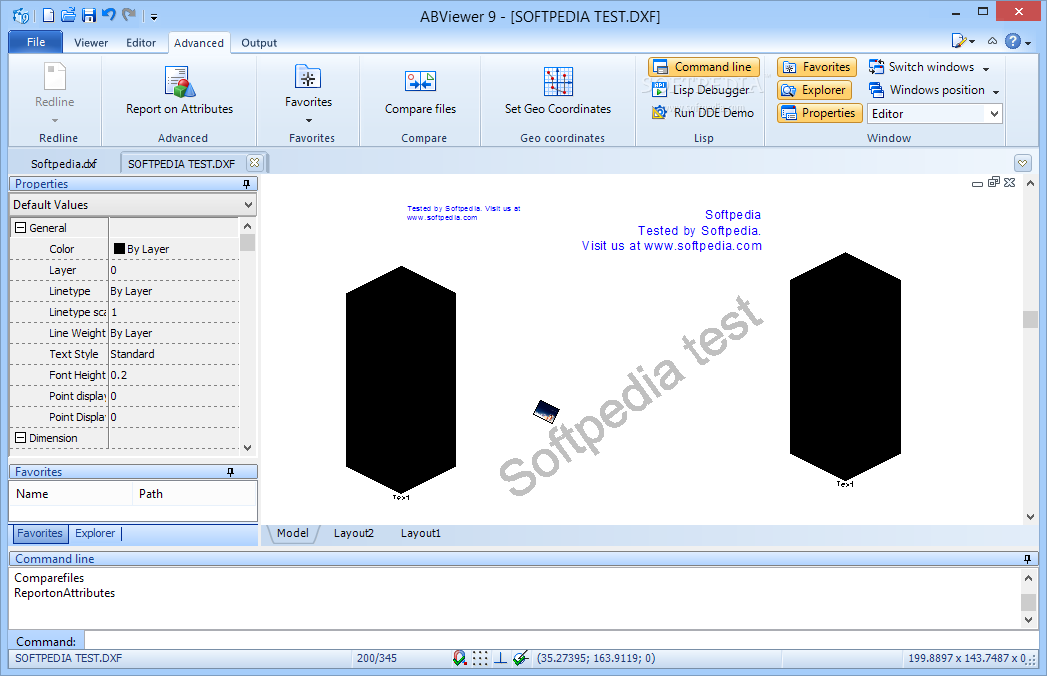Toggle the Command line panel button
The image size is (1047, 676).
[704, 67]
